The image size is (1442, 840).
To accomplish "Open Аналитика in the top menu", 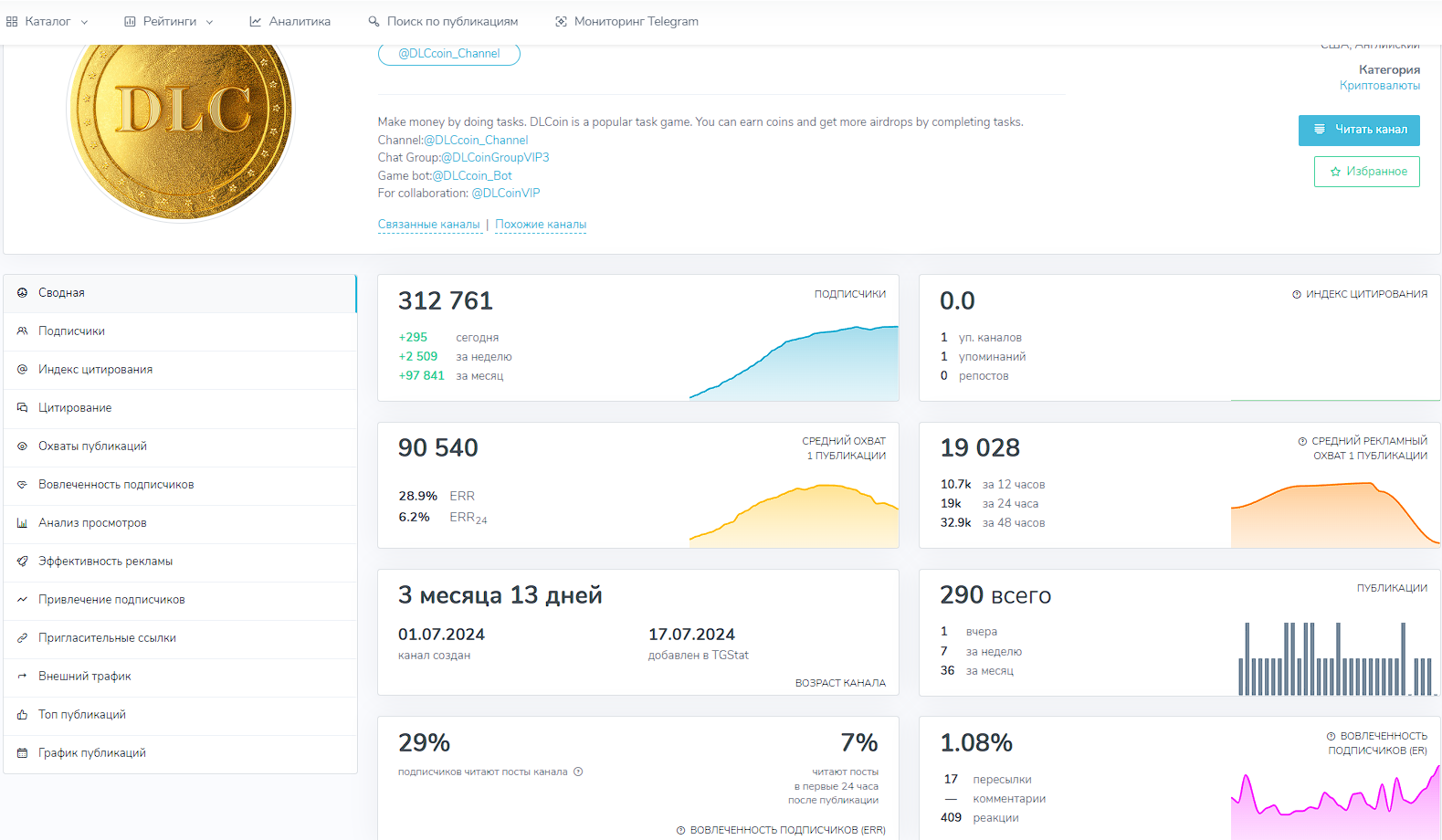I will click(x=290, y=21).
